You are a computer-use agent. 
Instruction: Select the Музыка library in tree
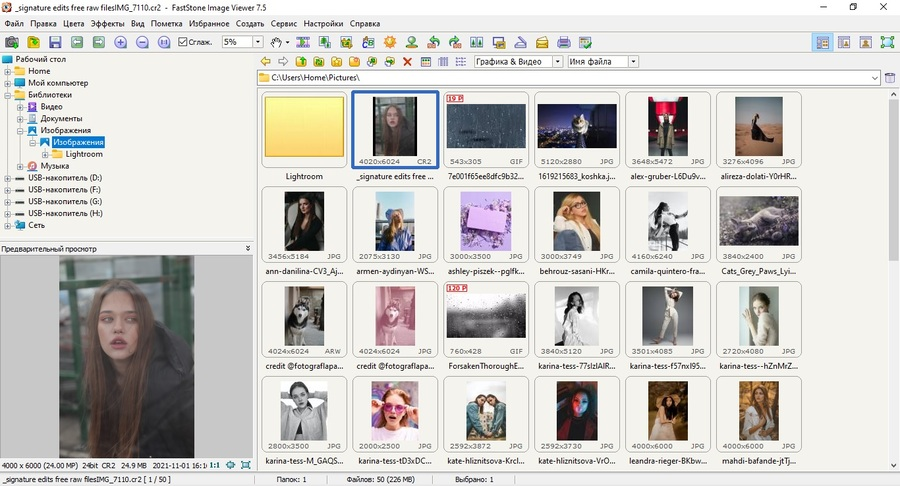point(55,166)
